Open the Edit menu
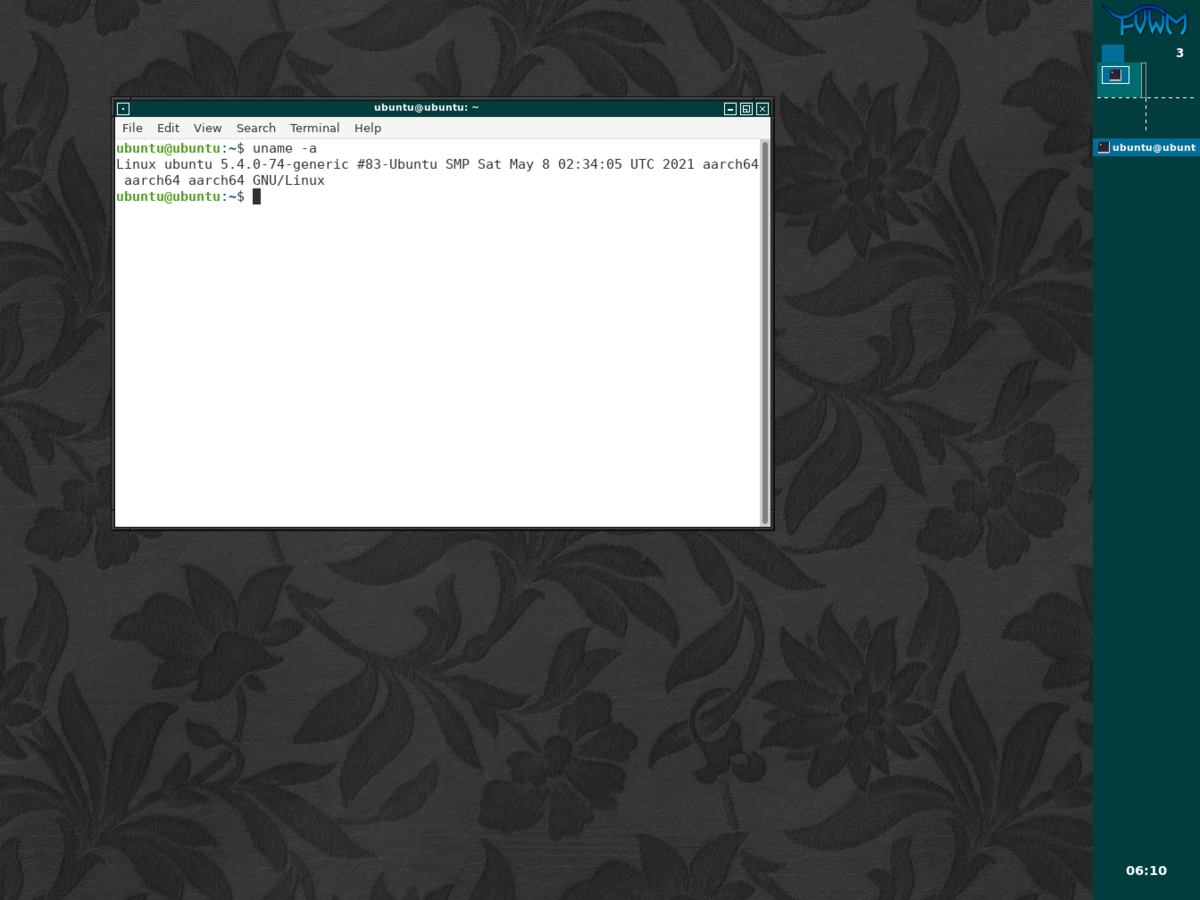Screen dimensions: 1200x900 [167, 128]
